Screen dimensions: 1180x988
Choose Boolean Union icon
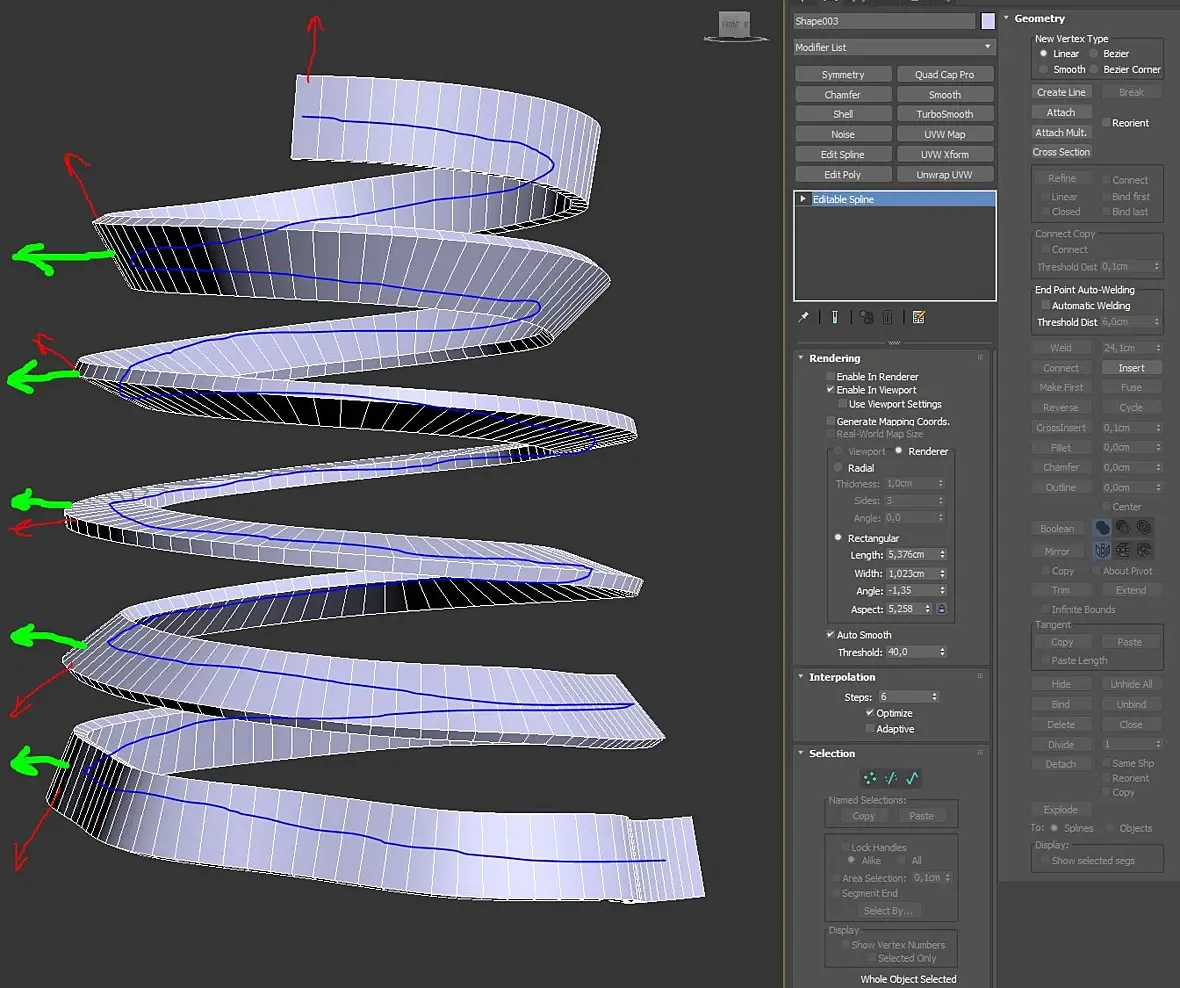[x=1102, y=528]
